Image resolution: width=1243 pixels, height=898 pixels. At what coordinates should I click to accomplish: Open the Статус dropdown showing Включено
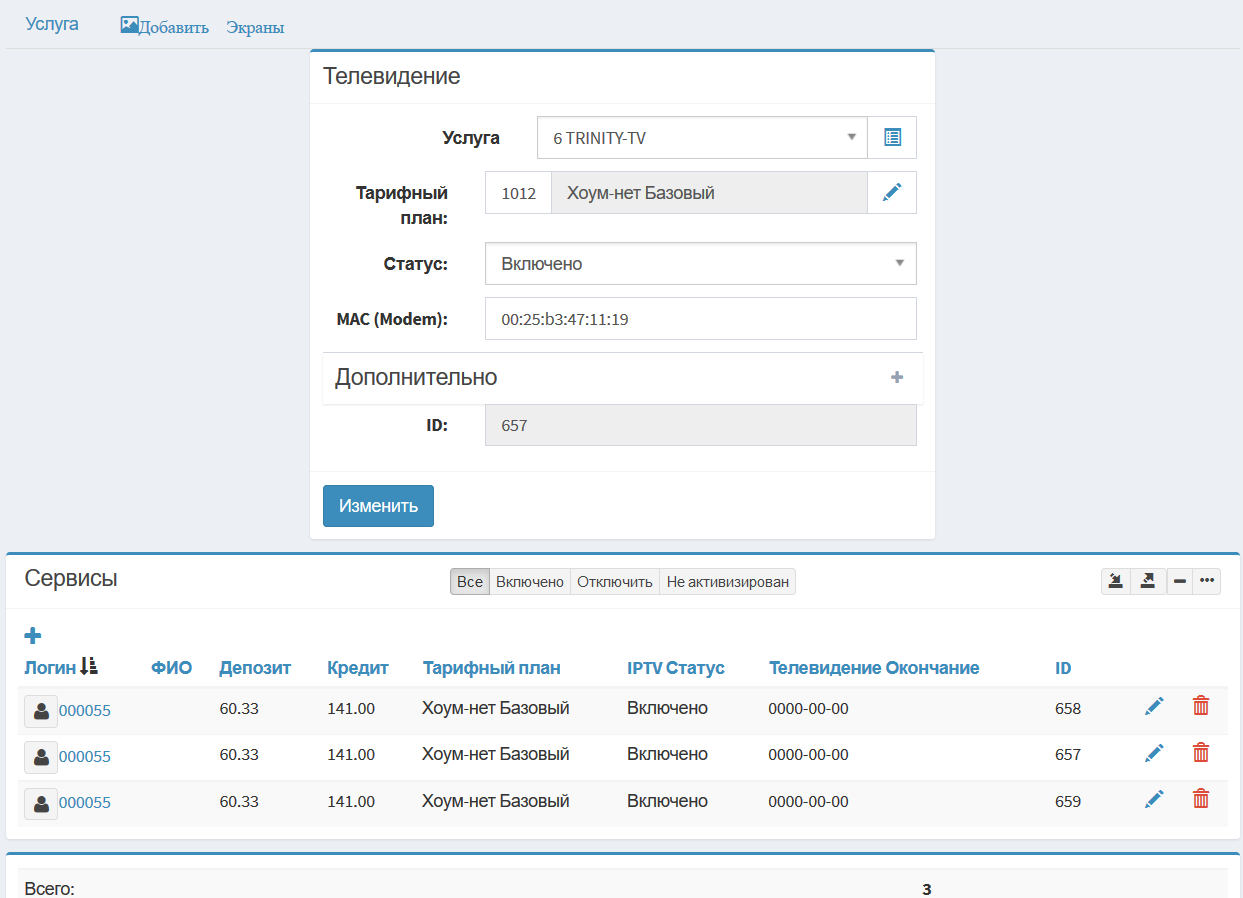click(700, 264)
